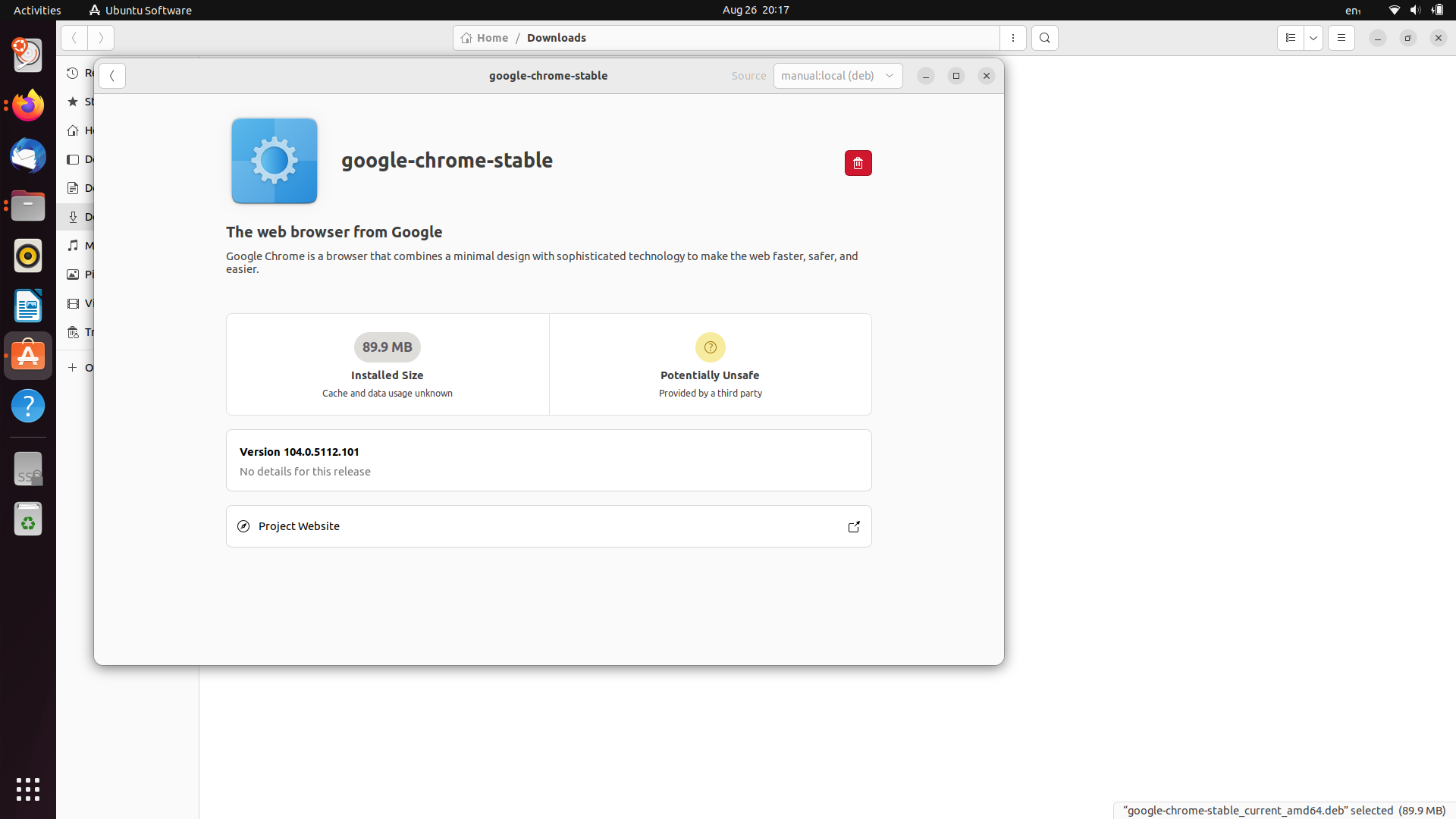1456x819 pixels.
Task: Click the Potentially Unsafe tile
Action: pyautogui.click(x=711, y=364)
